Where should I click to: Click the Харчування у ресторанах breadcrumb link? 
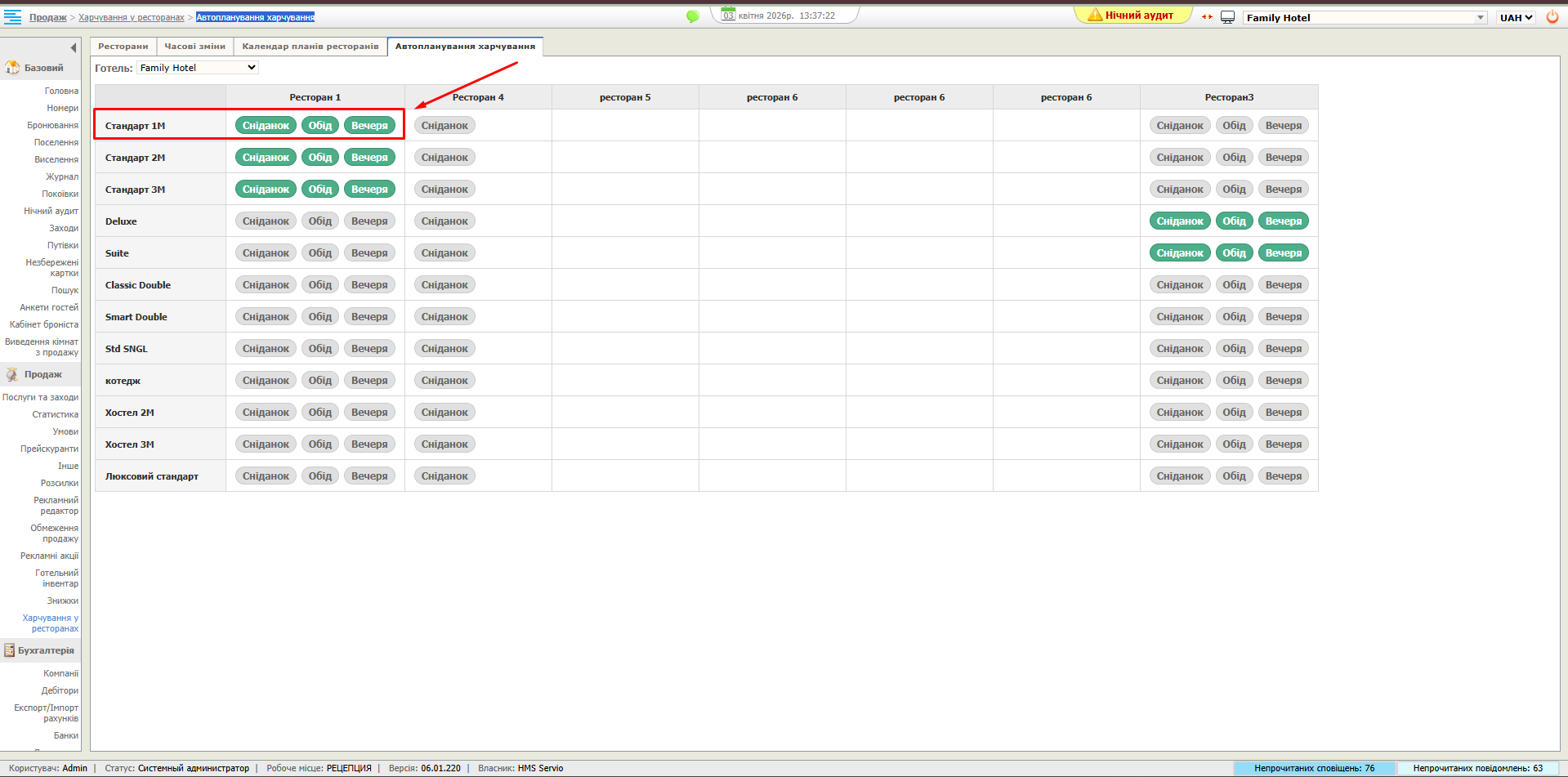(131, 17)
